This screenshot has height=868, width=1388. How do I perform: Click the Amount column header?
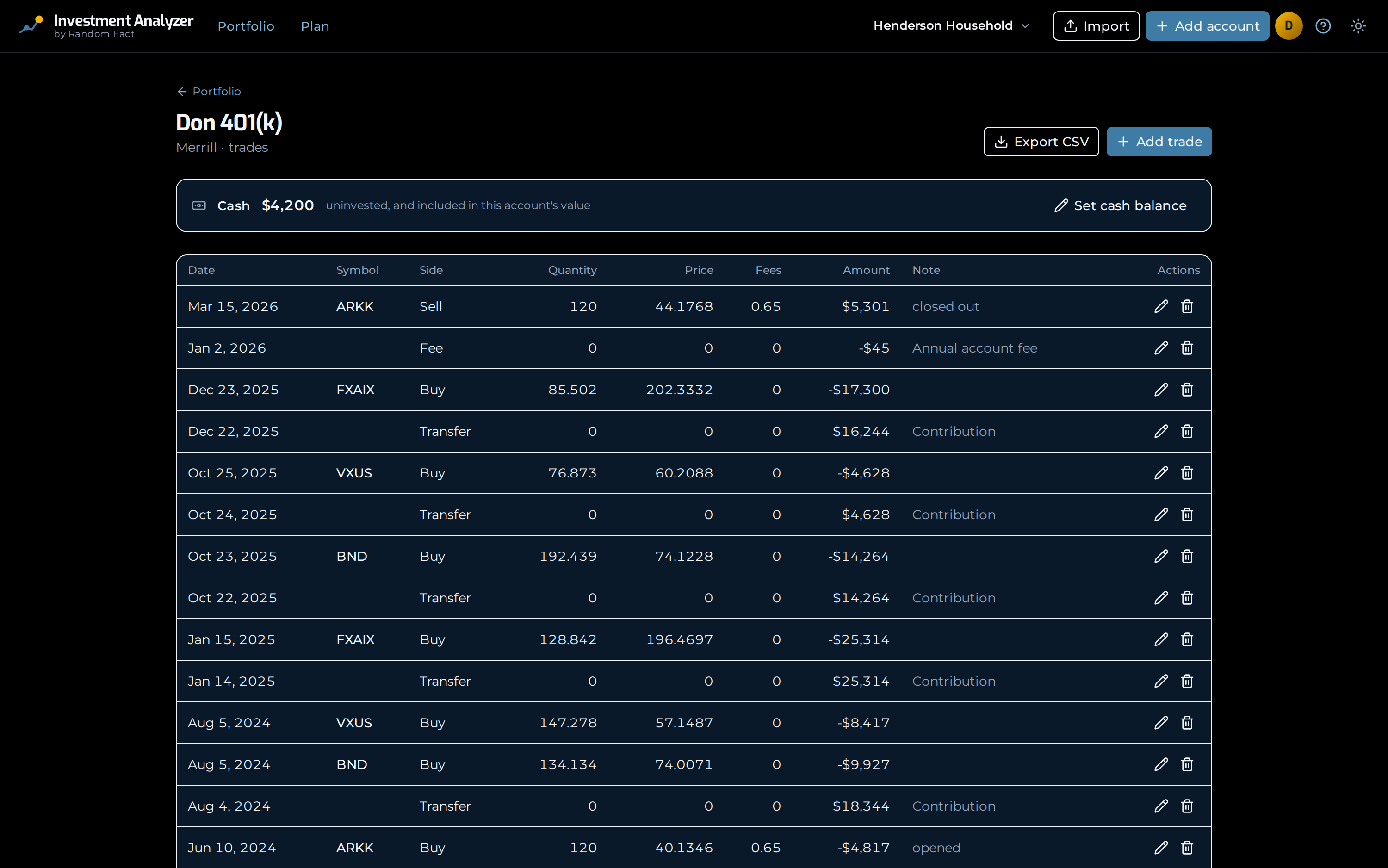(x=866, y=270)
